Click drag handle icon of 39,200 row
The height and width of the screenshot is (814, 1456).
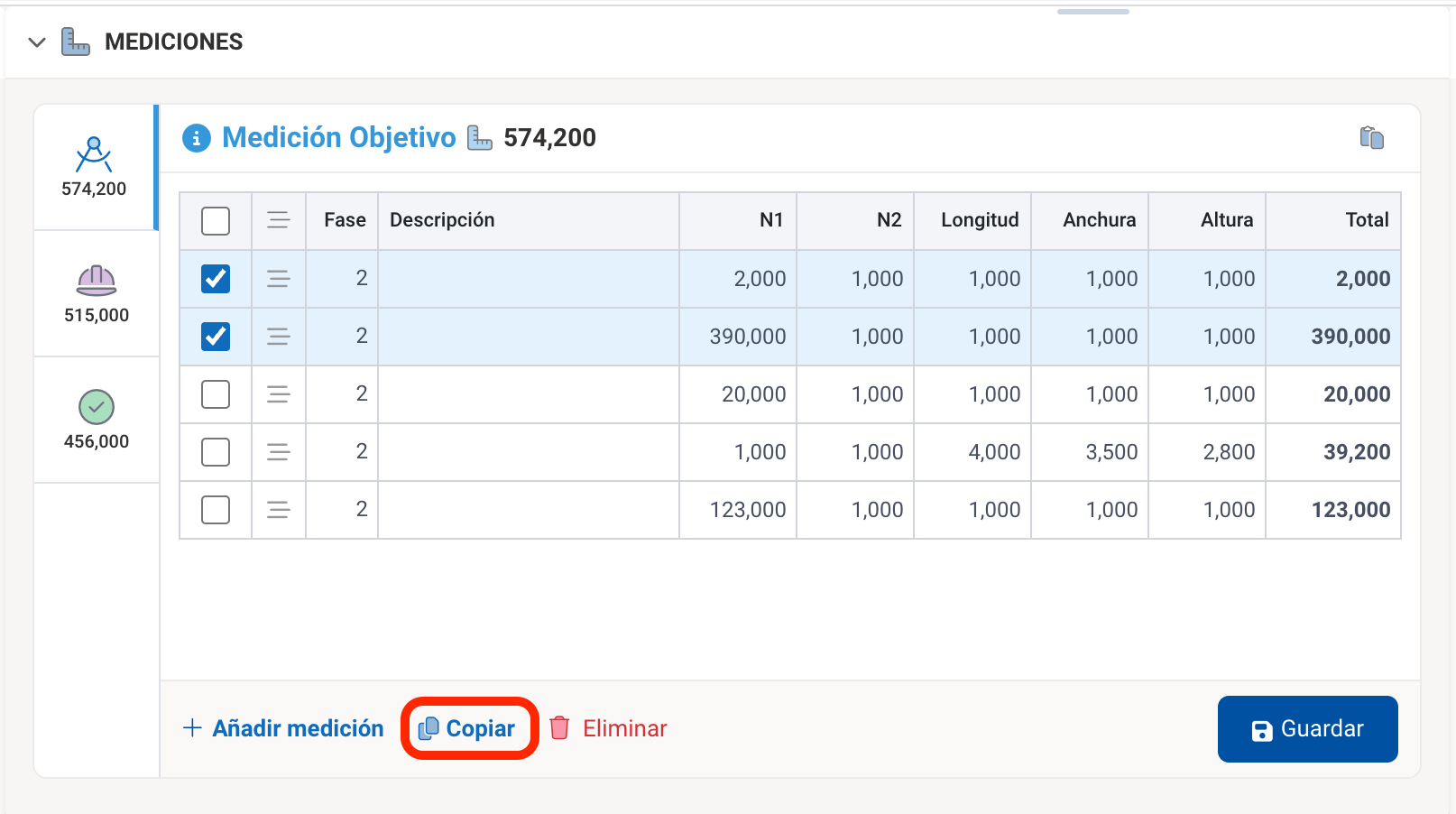coord(279,452)
